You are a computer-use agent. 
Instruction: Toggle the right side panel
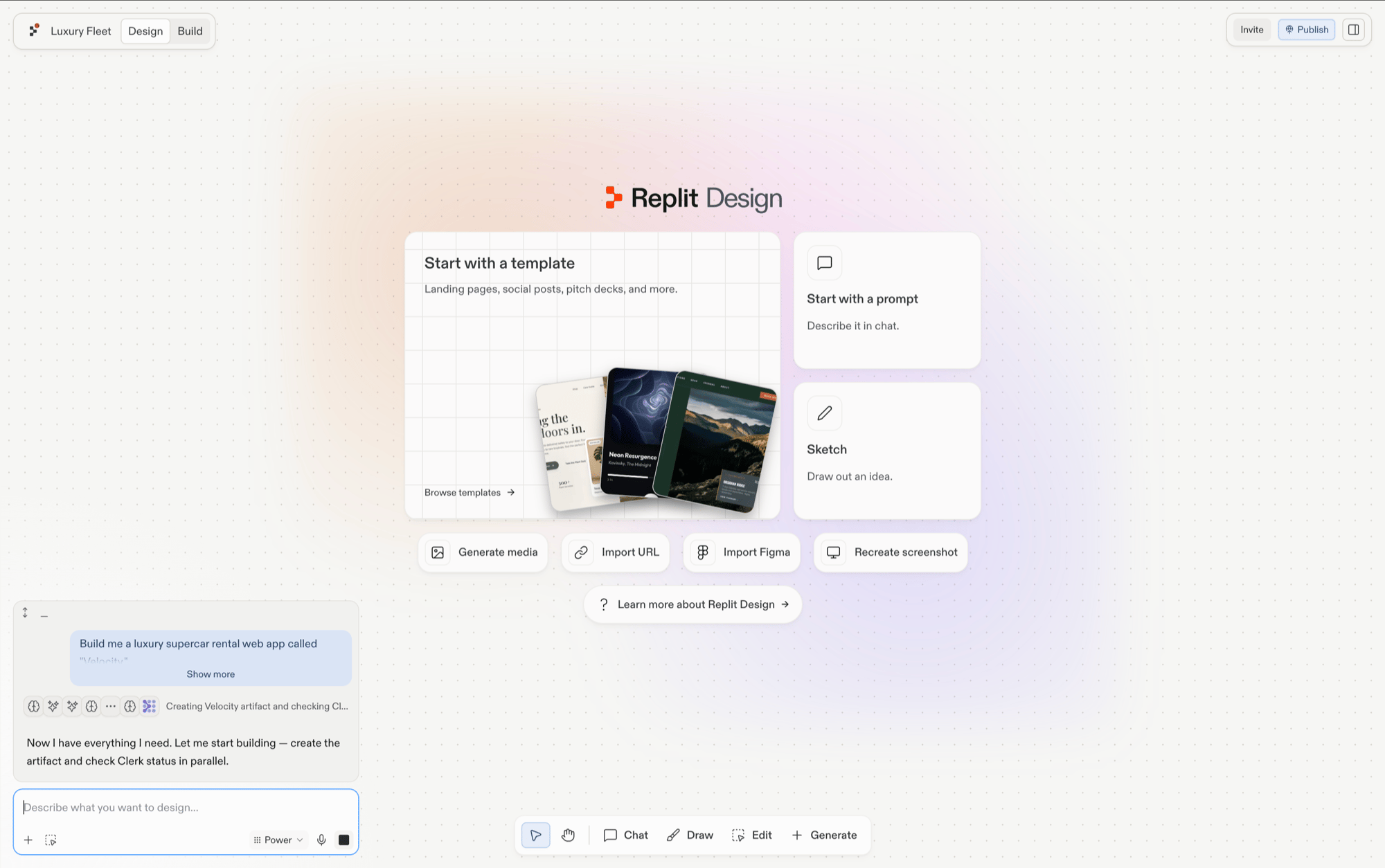[1353, 30]
